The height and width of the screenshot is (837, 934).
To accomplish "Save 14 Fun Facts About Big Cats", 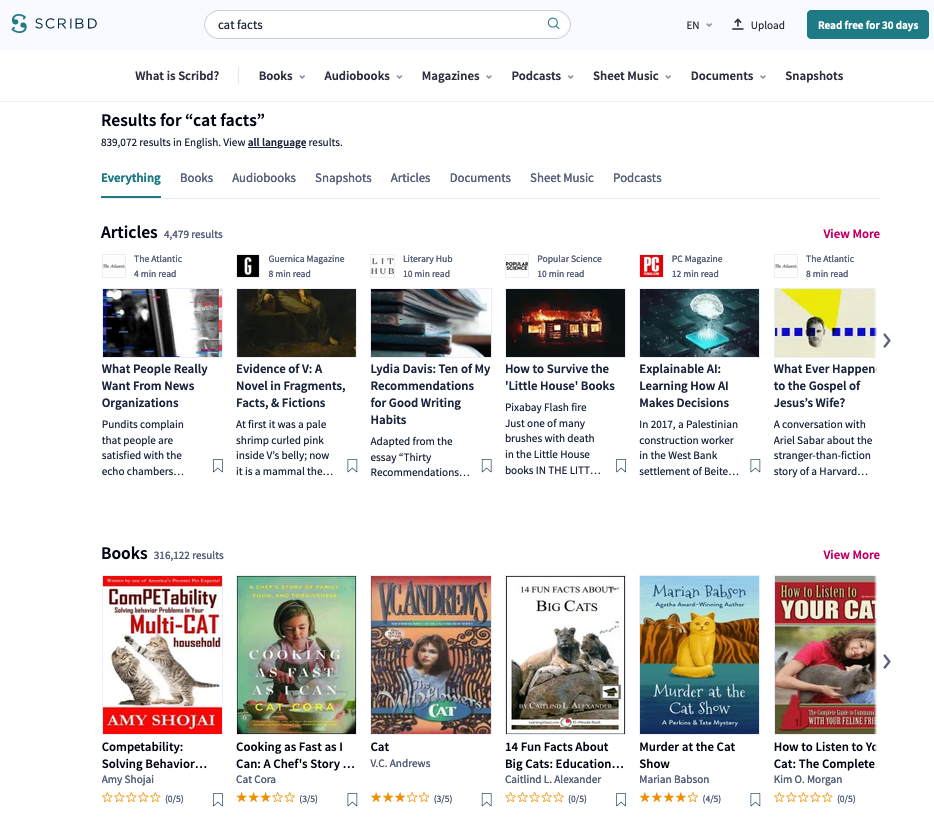I will (621, 799).
